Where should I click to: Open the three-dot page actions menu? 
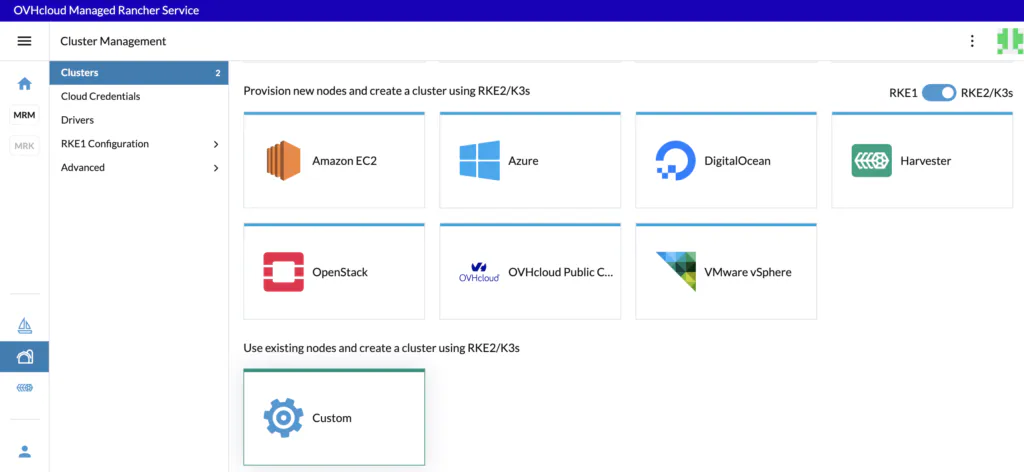click(972, 41)
